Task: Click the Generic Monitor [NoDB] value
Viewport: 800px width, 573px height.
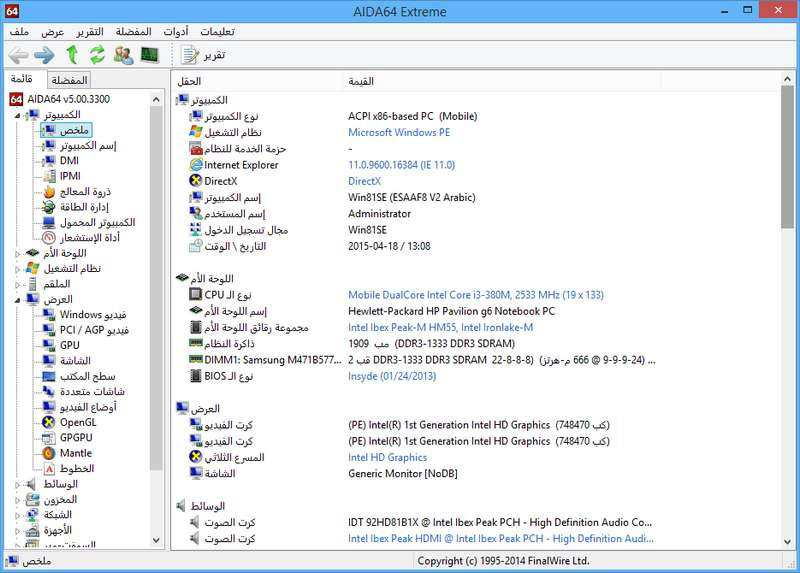Action: pos(403,474)
